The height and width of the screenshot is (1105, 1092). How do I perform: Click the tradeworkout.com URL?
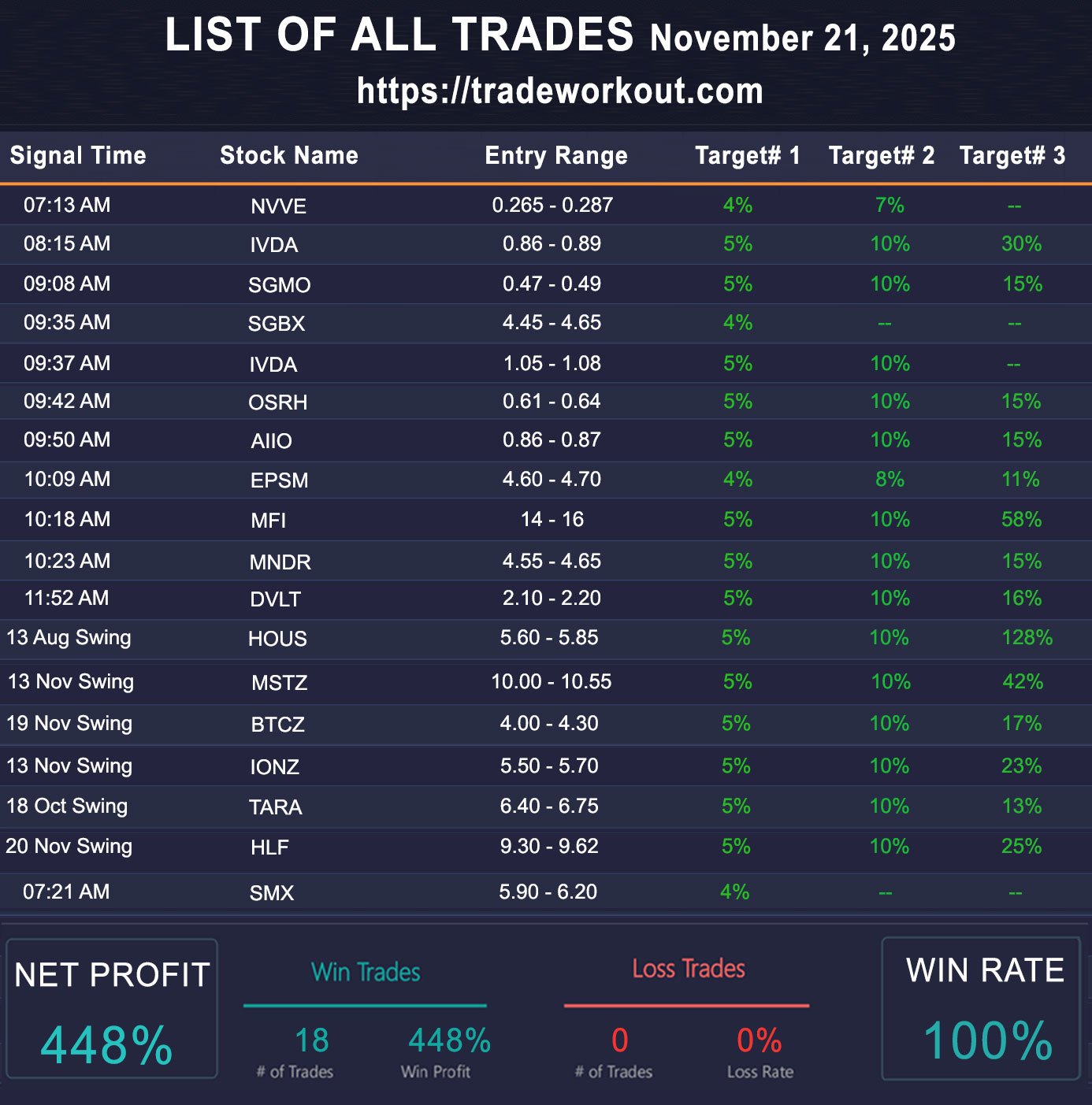point(559,91)
